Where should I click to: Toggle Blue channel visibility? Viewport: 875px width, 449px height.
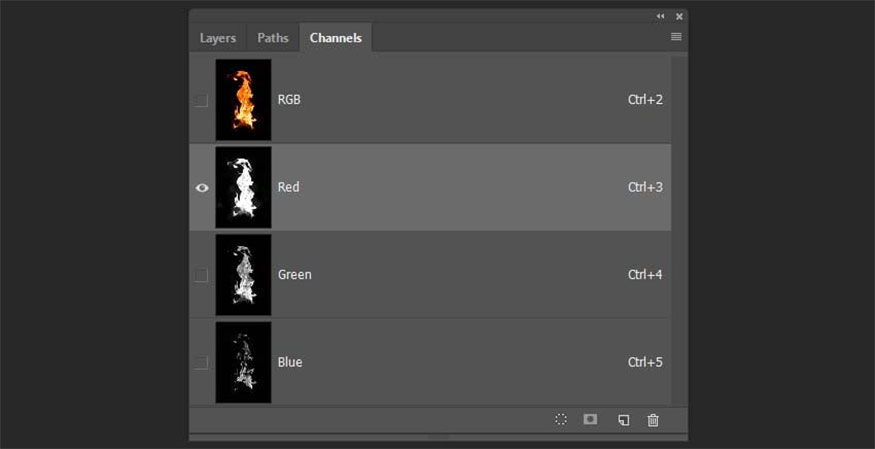pos(201,362)
